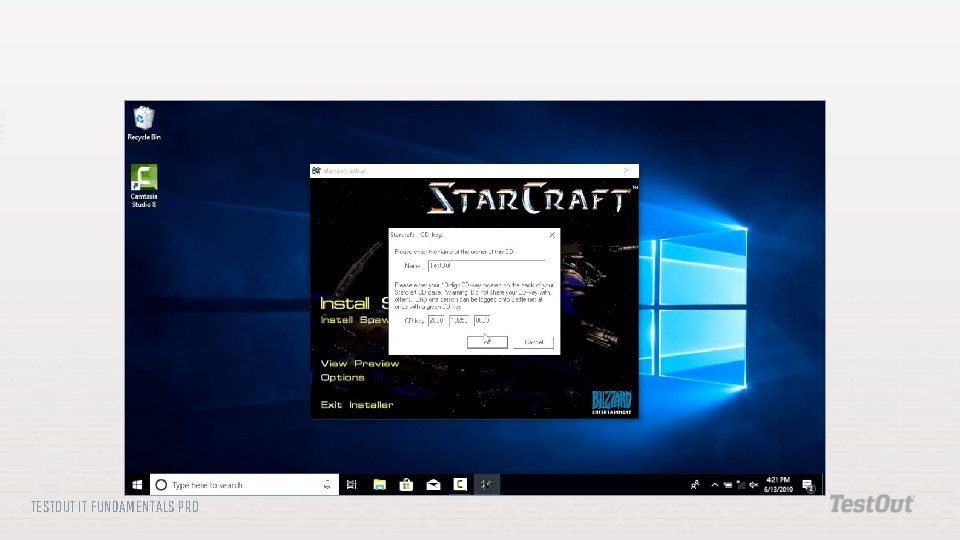
Task: Open the Windows Start menu
Action: (137, 485)
